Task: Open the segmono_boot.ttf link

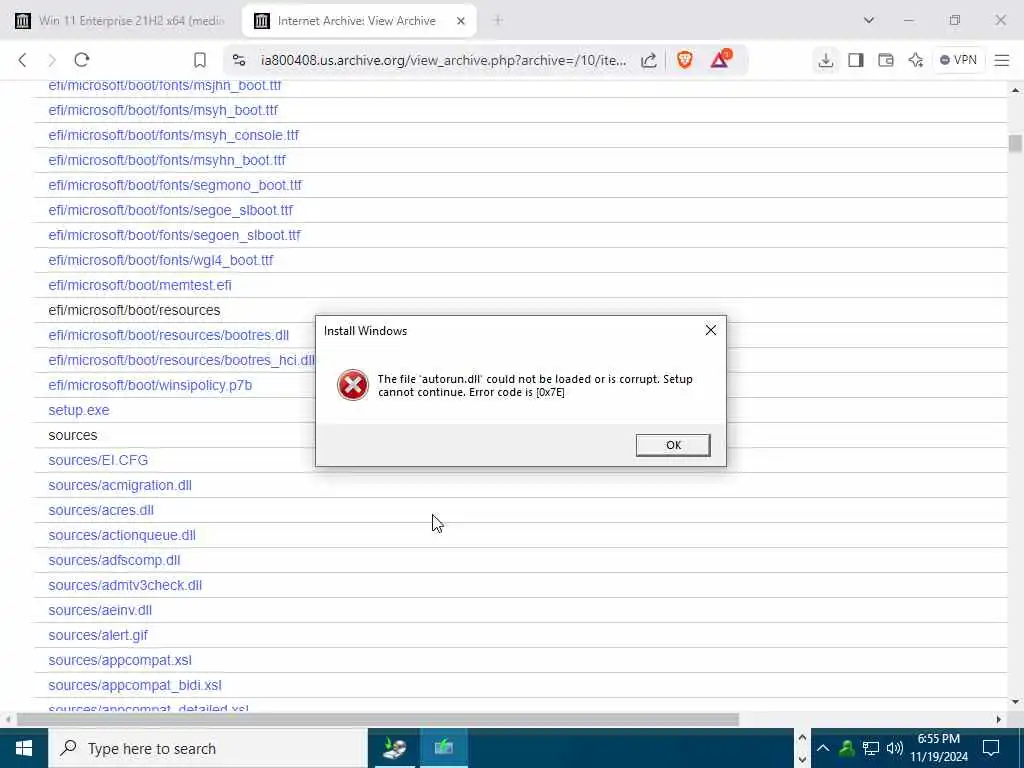Action: [x=175, y=185]
